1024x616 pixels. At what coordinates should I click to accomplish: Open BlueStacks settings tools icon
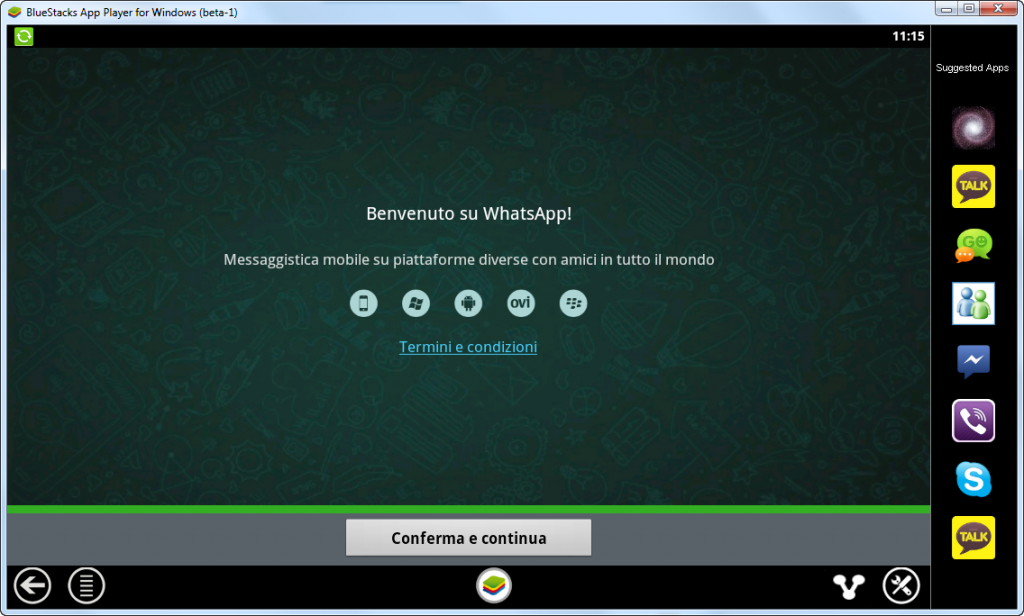click(x=901, y=585)
